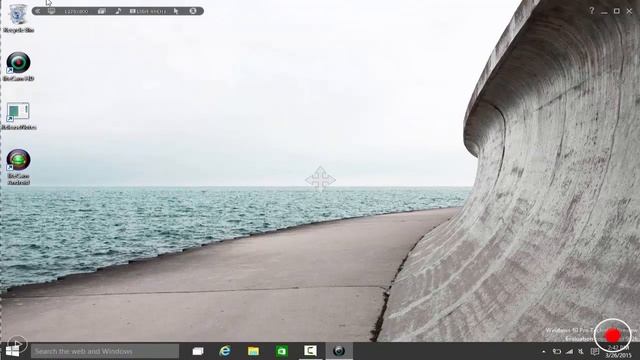Open the network signal tray icon
640x360 pixels.
(x=569, y=351)
